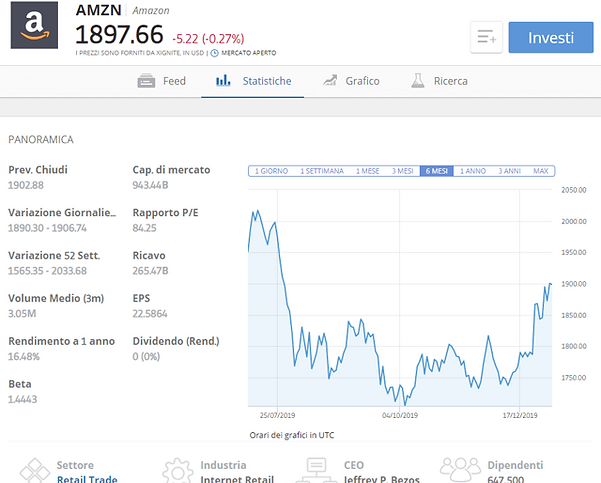The image size is (601, 483).
Task: Click the Dividendo value 0 (0%)
Action: pos(146,357)
